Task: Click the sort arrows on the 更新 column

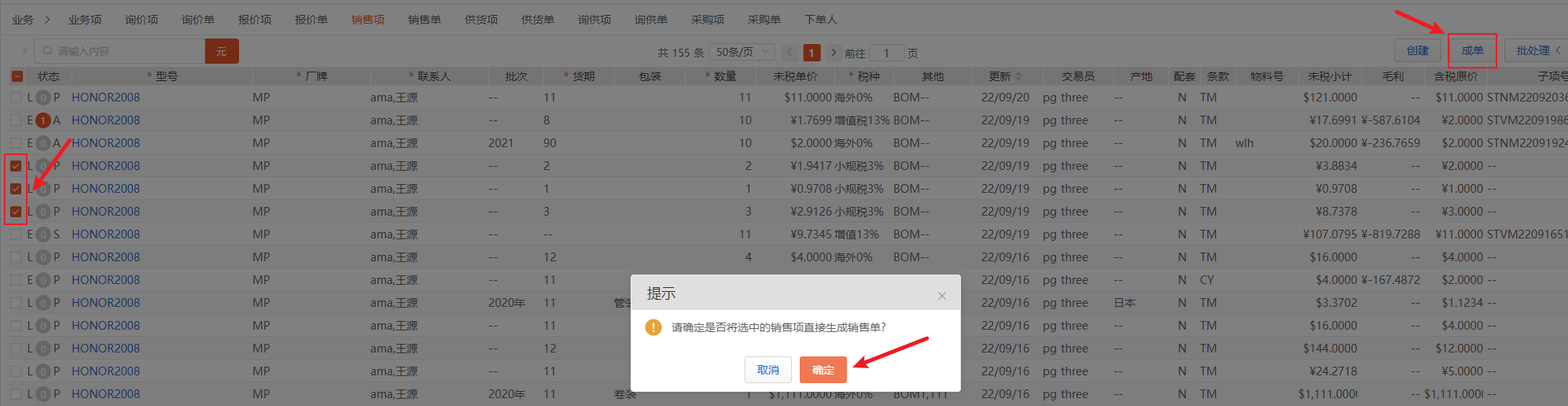Action: tap(1019, 76)
